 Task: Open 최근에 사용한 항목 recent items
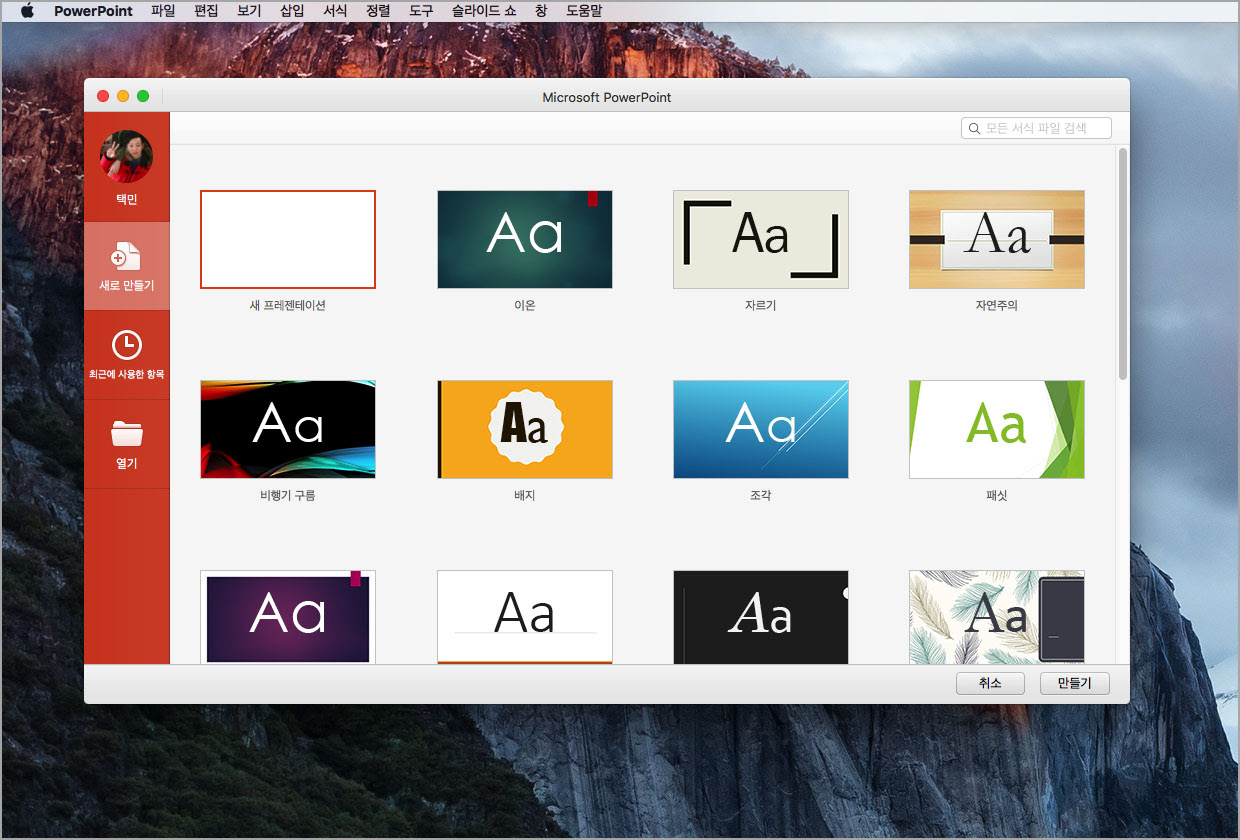pyautogui.click(x=126, y=355)
